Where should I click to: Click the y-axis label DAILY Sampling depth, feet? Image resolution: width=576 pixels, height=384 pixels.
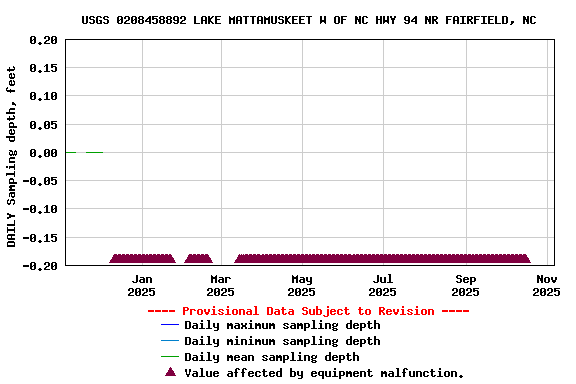(11, 157)
